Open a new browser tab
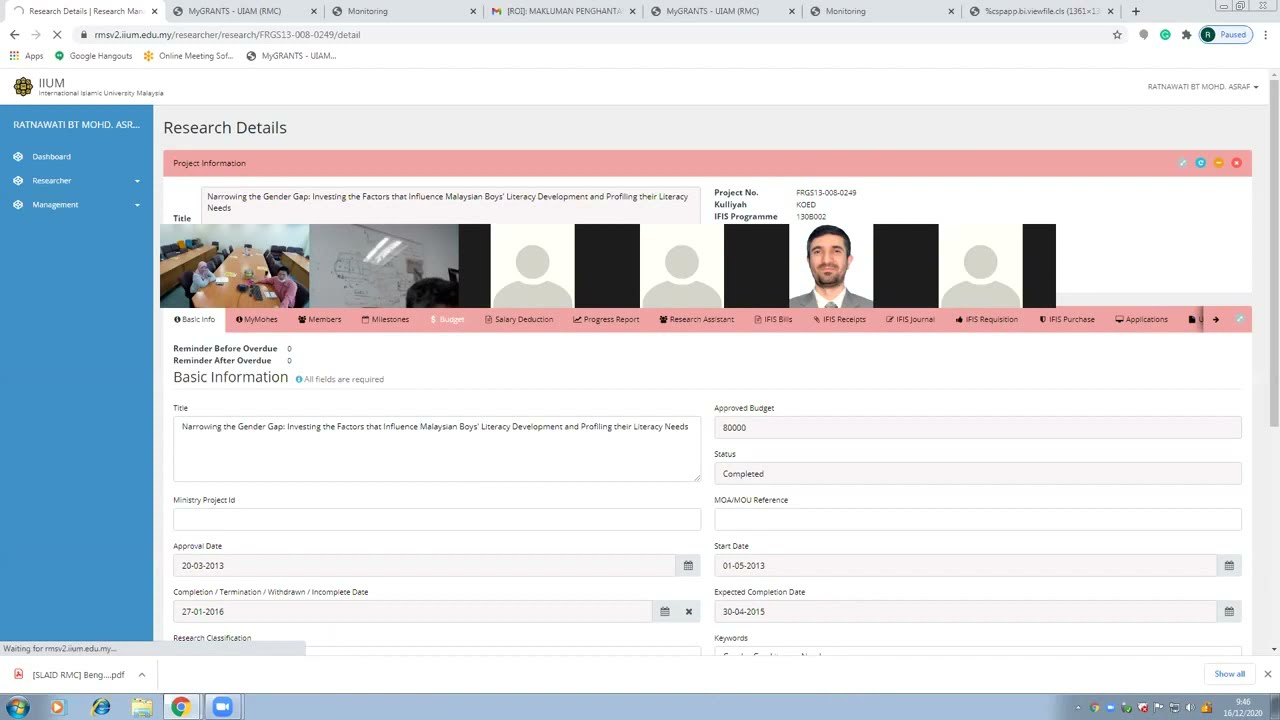 point(1135,11)
